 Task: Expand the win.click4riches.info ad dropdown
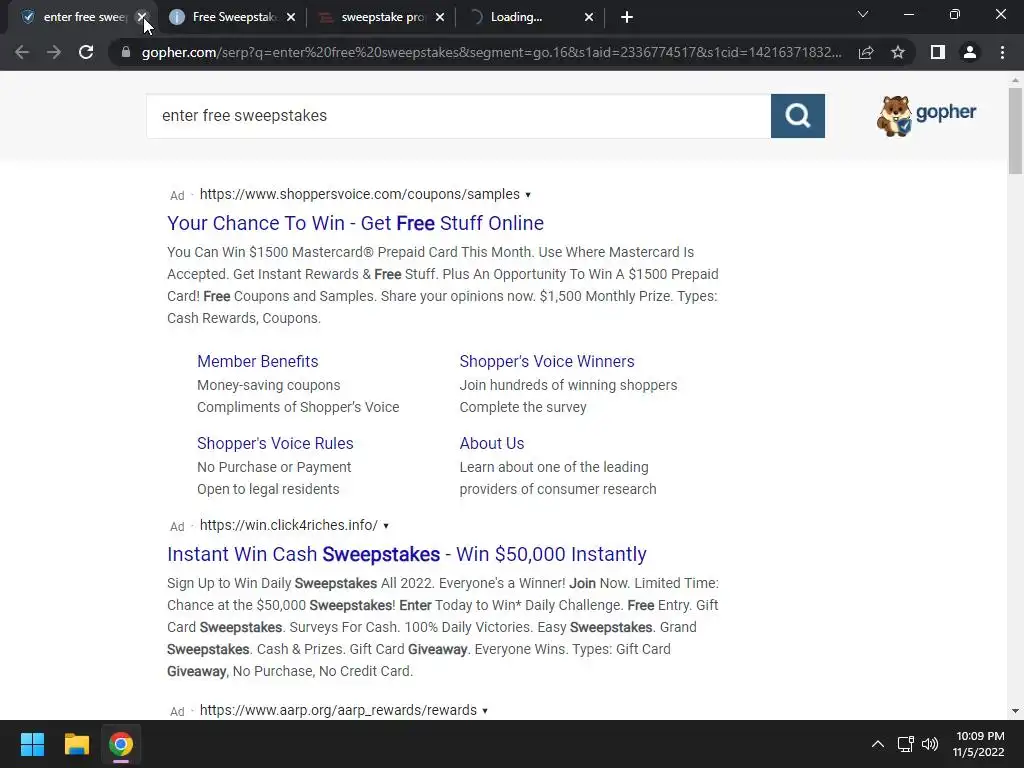[386, 526]
